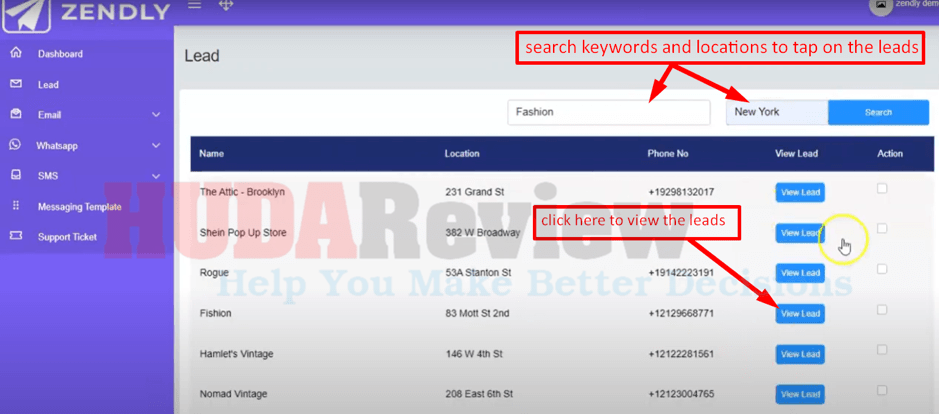
Task: Click address 231 Grand St
Action: 475,192
